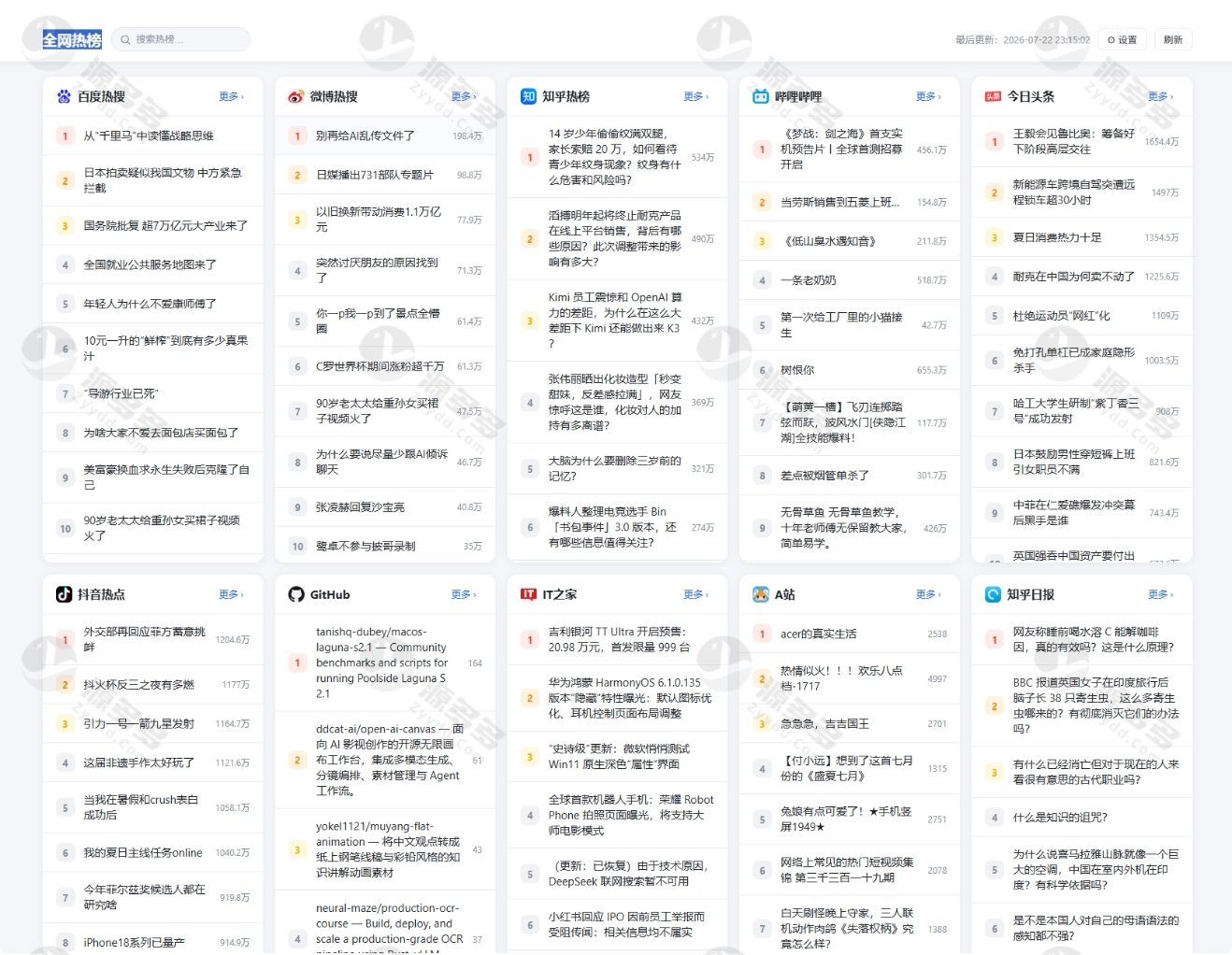Image resolution: width=1232 pixels, height=955 pixels.
Task: Click the GitHub octocat logo icon
Action: click(x=296, y=594)
